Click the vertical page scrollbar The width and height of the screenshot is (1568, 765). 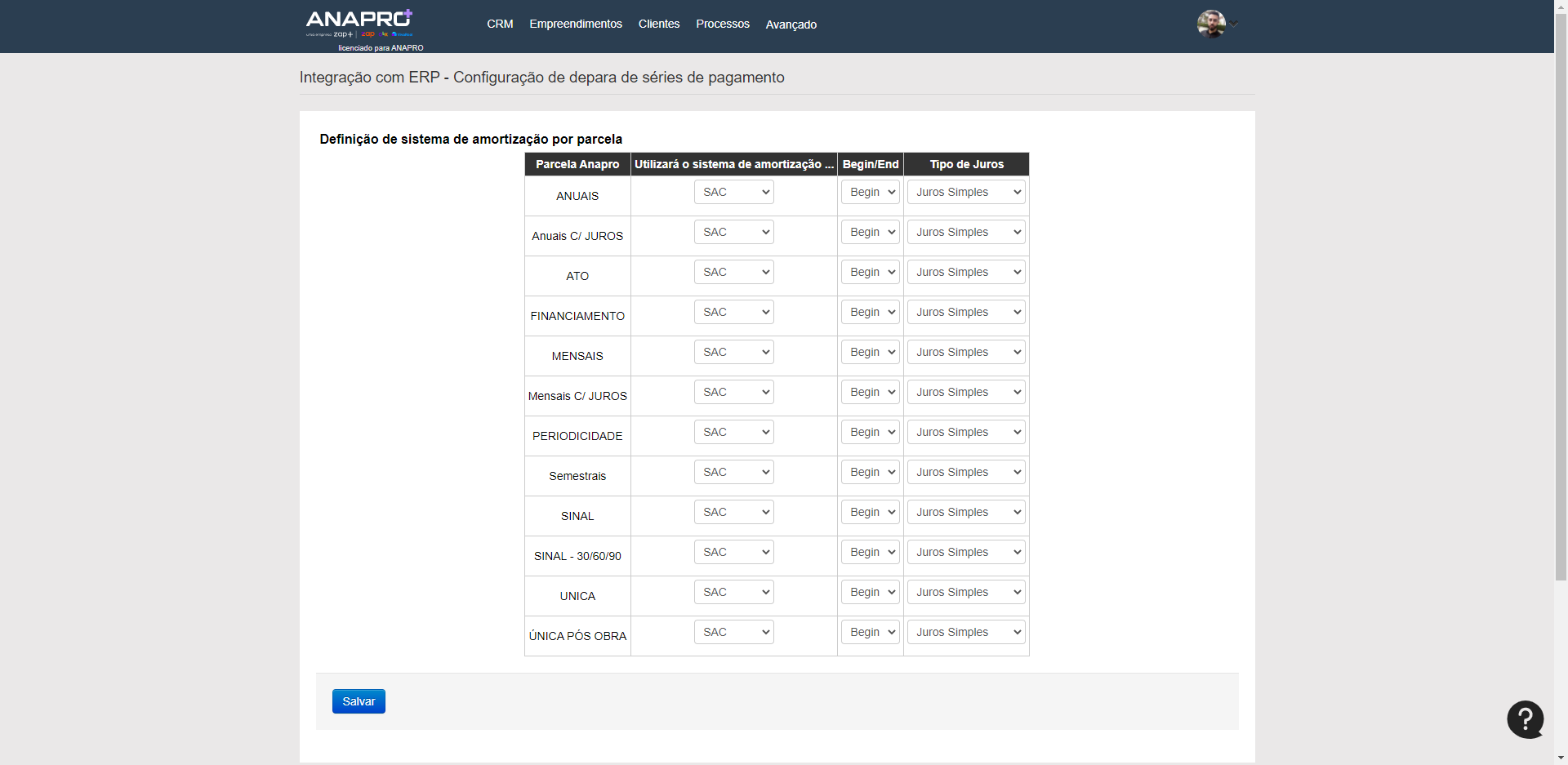coord(1561,294)
